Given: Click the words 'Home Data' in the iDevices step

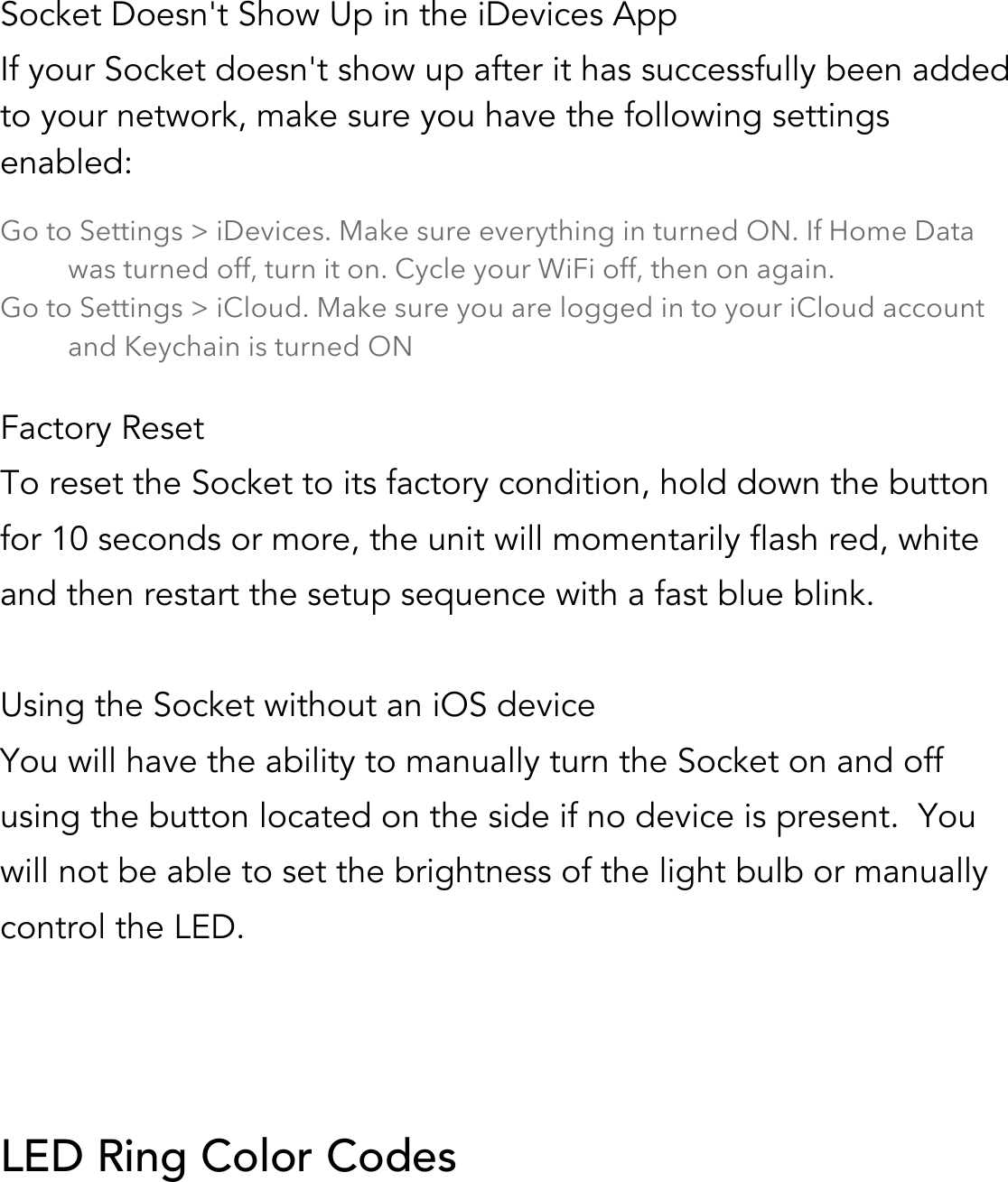Looking at the screenshot, I should tap(901, 232).
